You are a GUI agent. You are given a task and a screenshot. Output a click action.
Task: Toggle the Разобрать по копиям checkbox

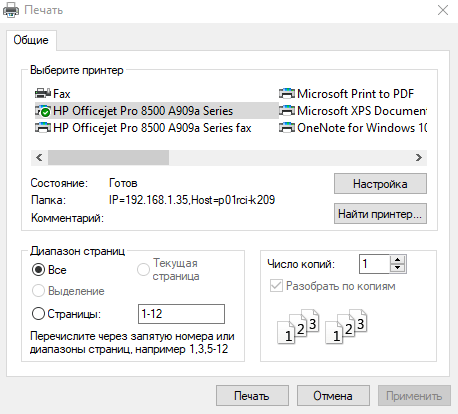click(x=276, y=286)
